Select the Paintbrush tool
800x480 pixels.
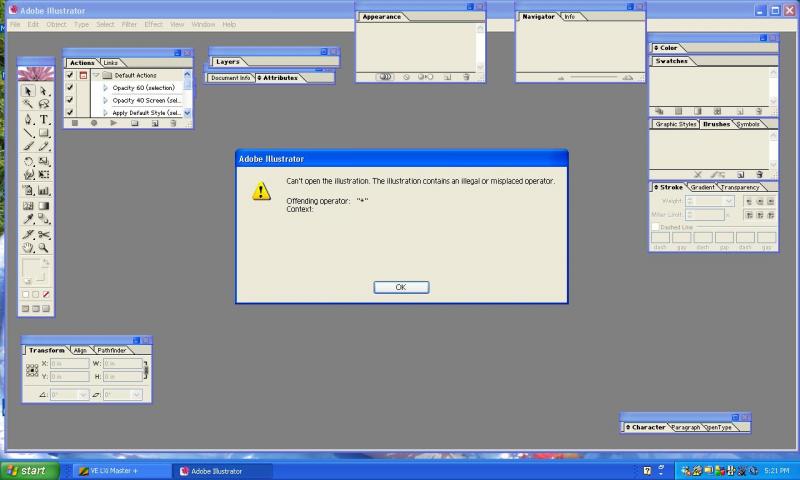[x=28, y=147]
